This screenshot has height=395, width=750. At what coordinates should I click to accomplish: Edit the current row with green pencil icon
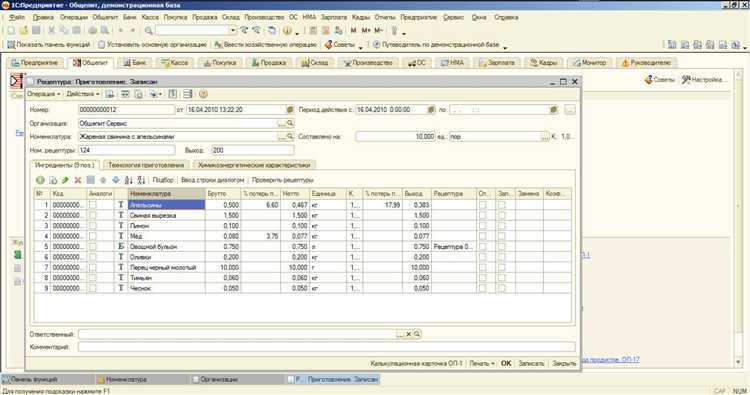click(65, 180)
